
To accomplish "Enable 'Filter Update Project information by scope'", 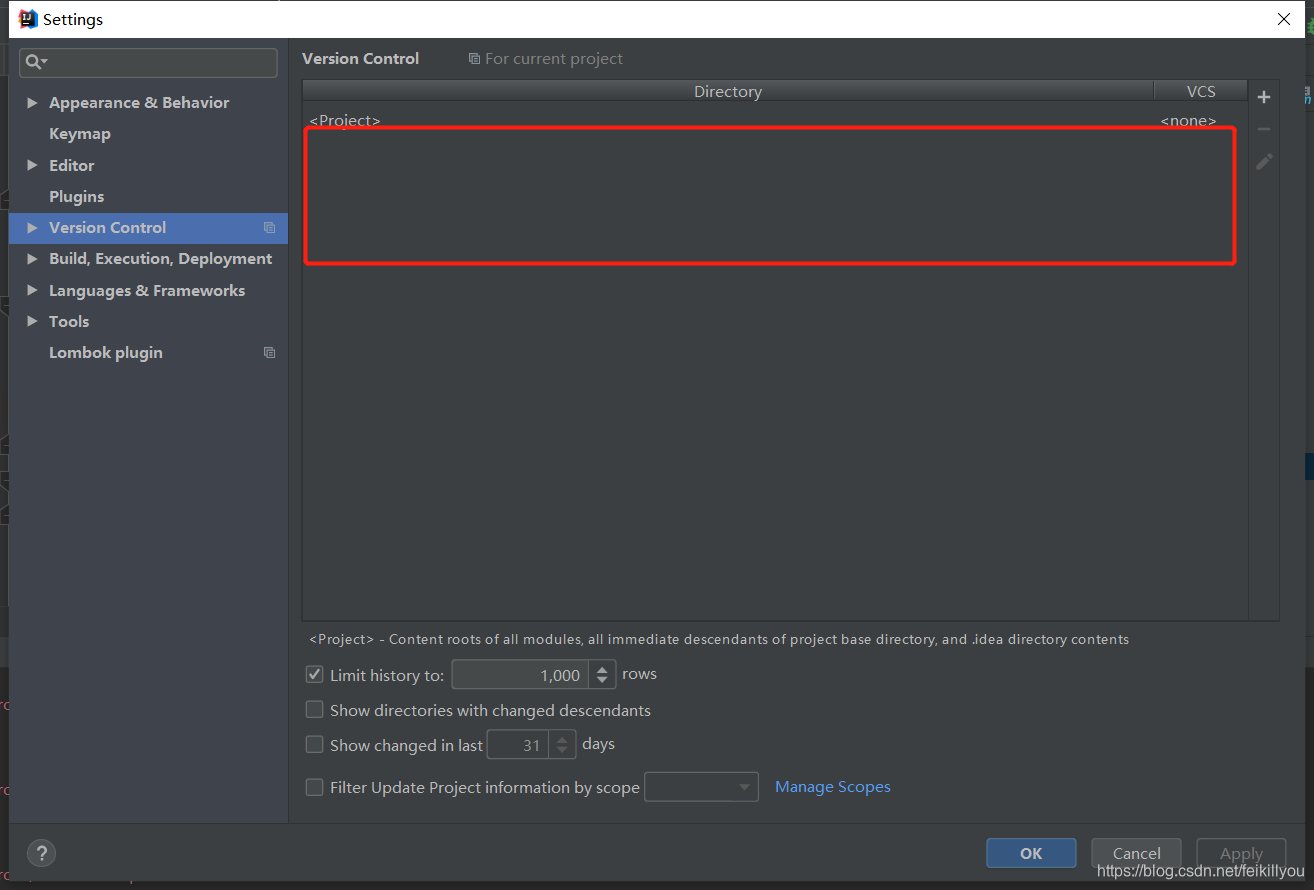I will coord(314,787).
